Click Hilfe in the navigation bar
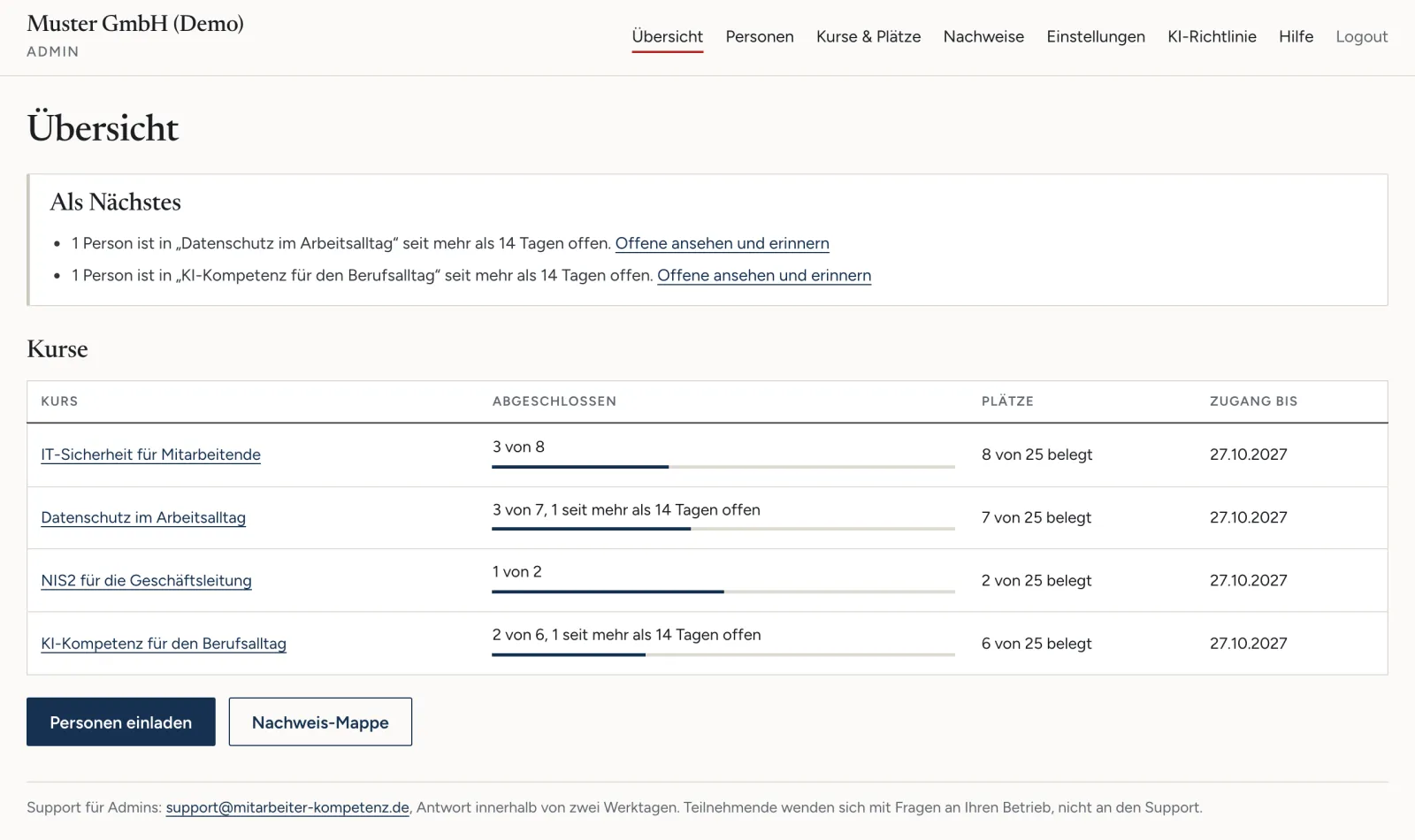Image resolution: width=1415 pixels, height=840 pixels. (1296, 36)
